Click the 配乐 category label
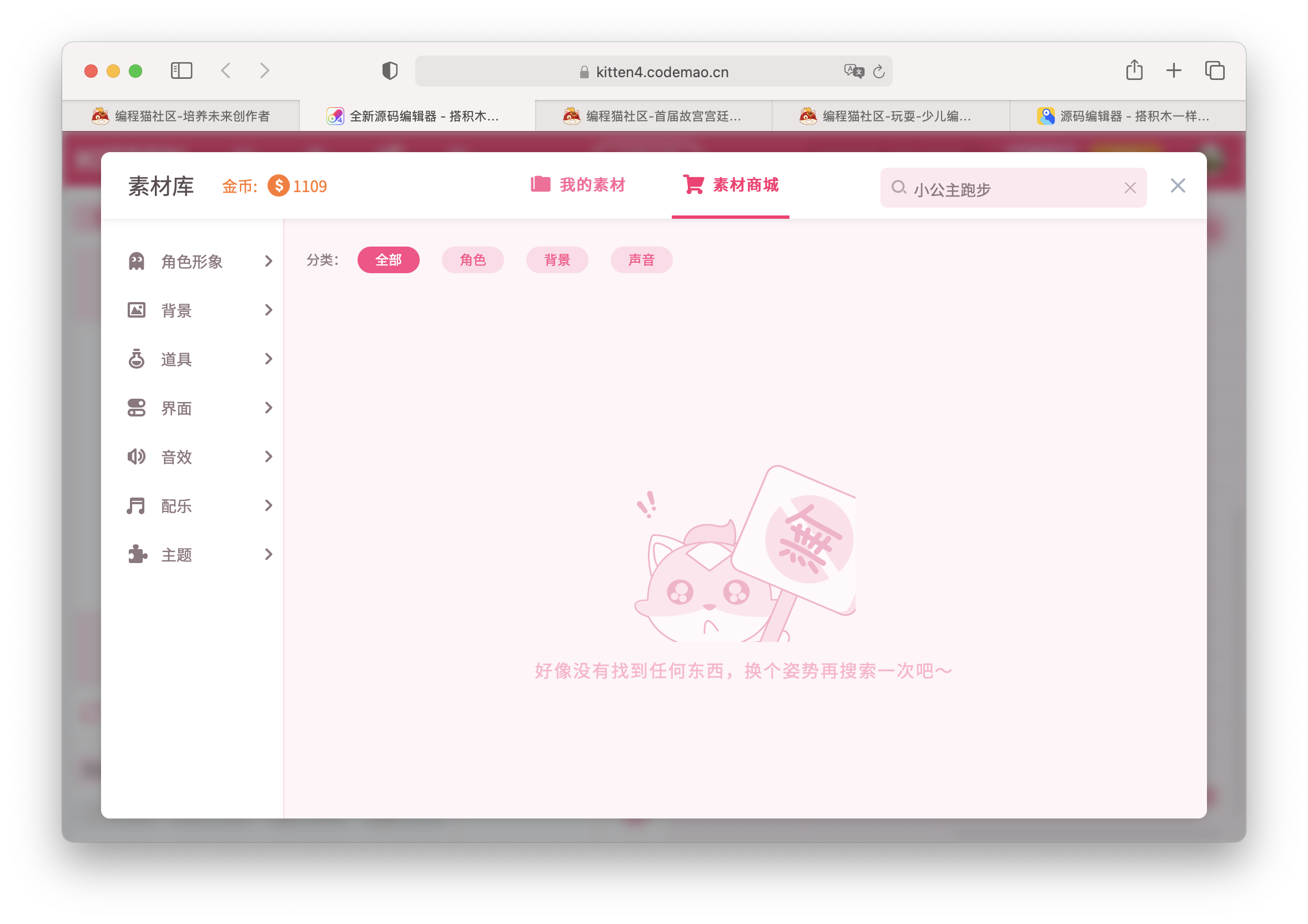The image size is (1308, 924). (x=177, y=506)
